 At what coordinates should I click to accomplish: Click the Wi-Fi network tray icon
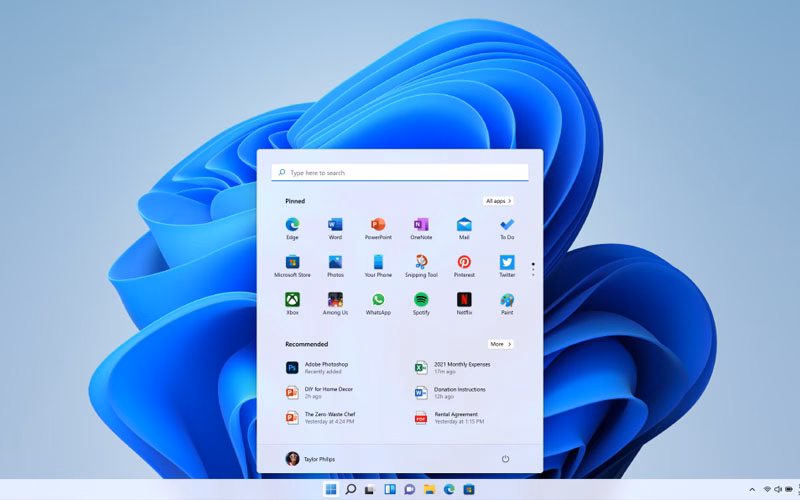click(767, 490)
